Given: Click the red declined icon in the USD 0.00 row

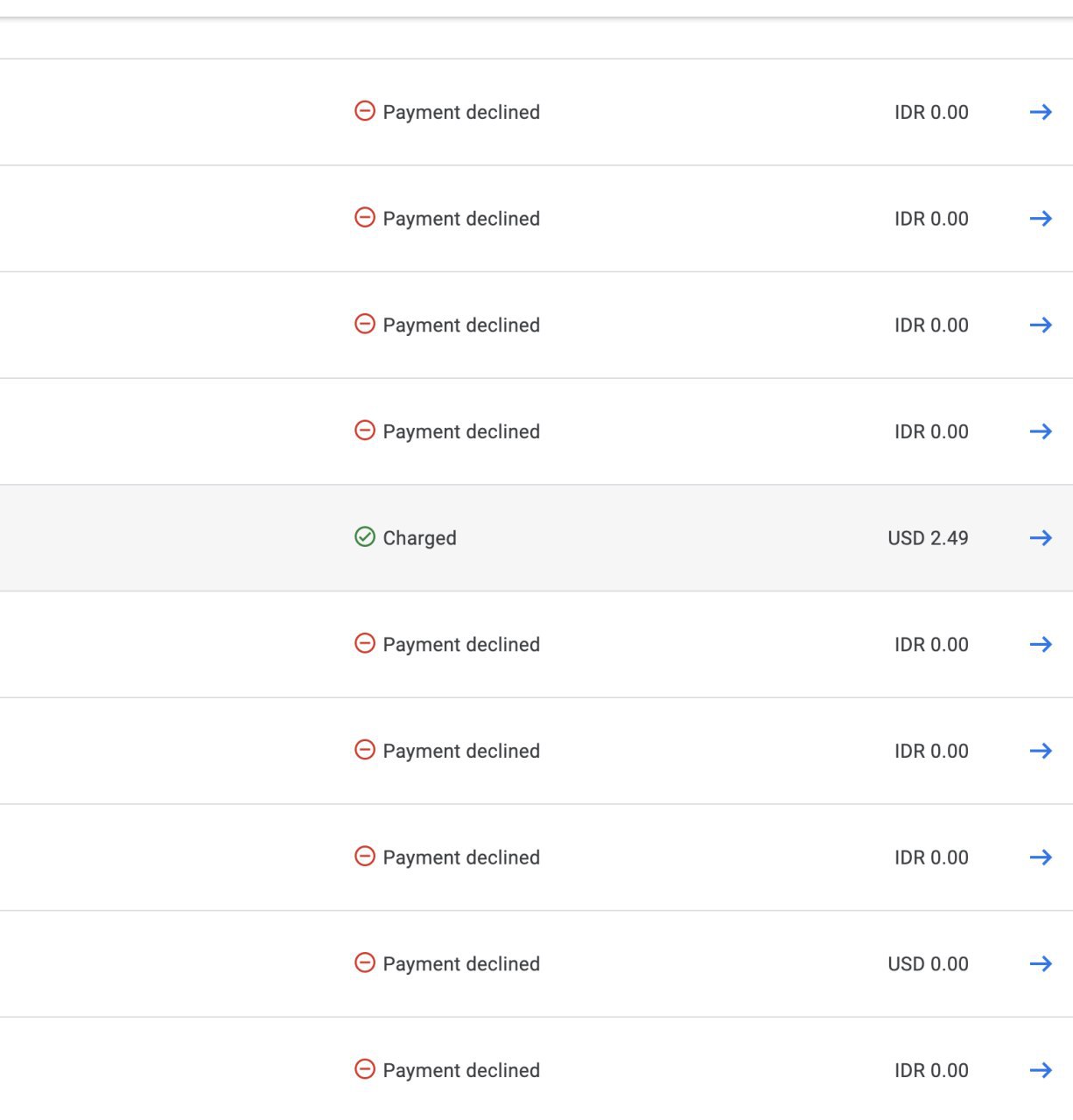Looking at the screenshot, I should pos(365,962).
